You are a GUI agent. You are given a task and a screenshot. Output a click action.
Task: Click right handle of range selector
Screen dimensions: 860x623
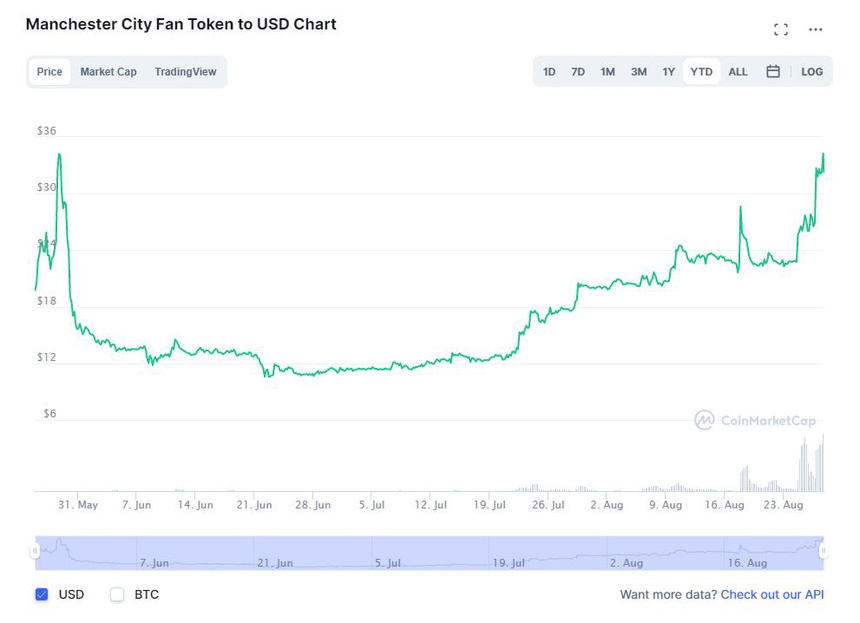pyautogui.click(x=823, y=551)
